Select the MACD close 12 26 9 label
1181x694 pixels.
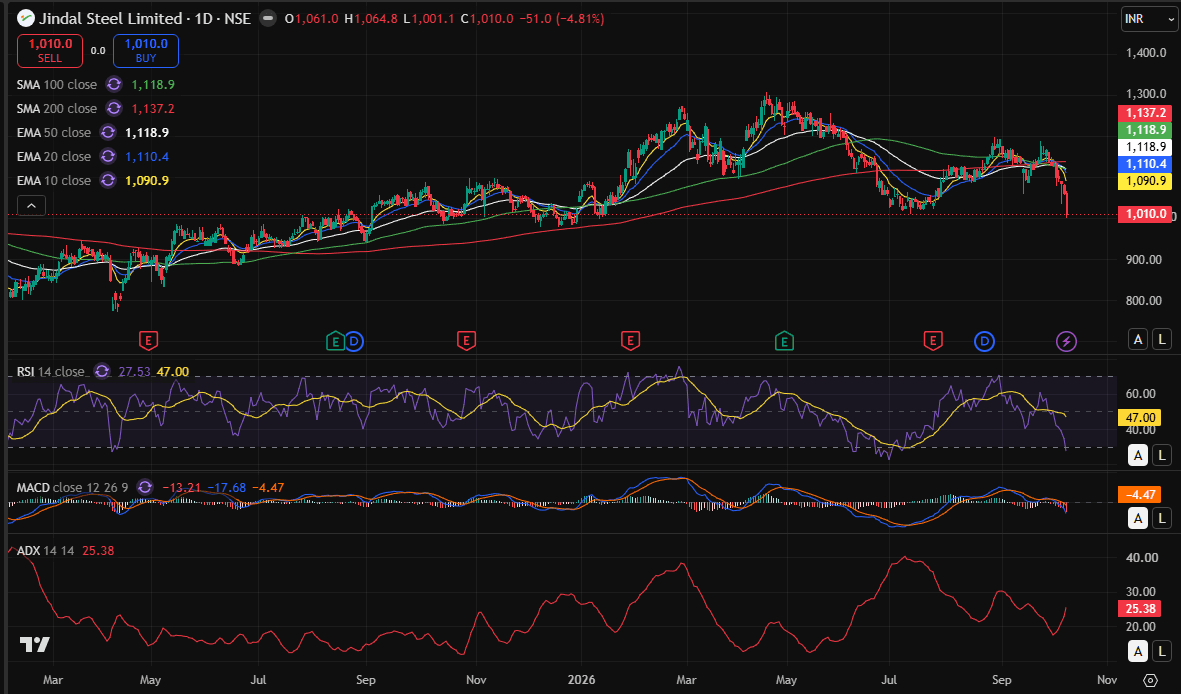pos(72,488)
